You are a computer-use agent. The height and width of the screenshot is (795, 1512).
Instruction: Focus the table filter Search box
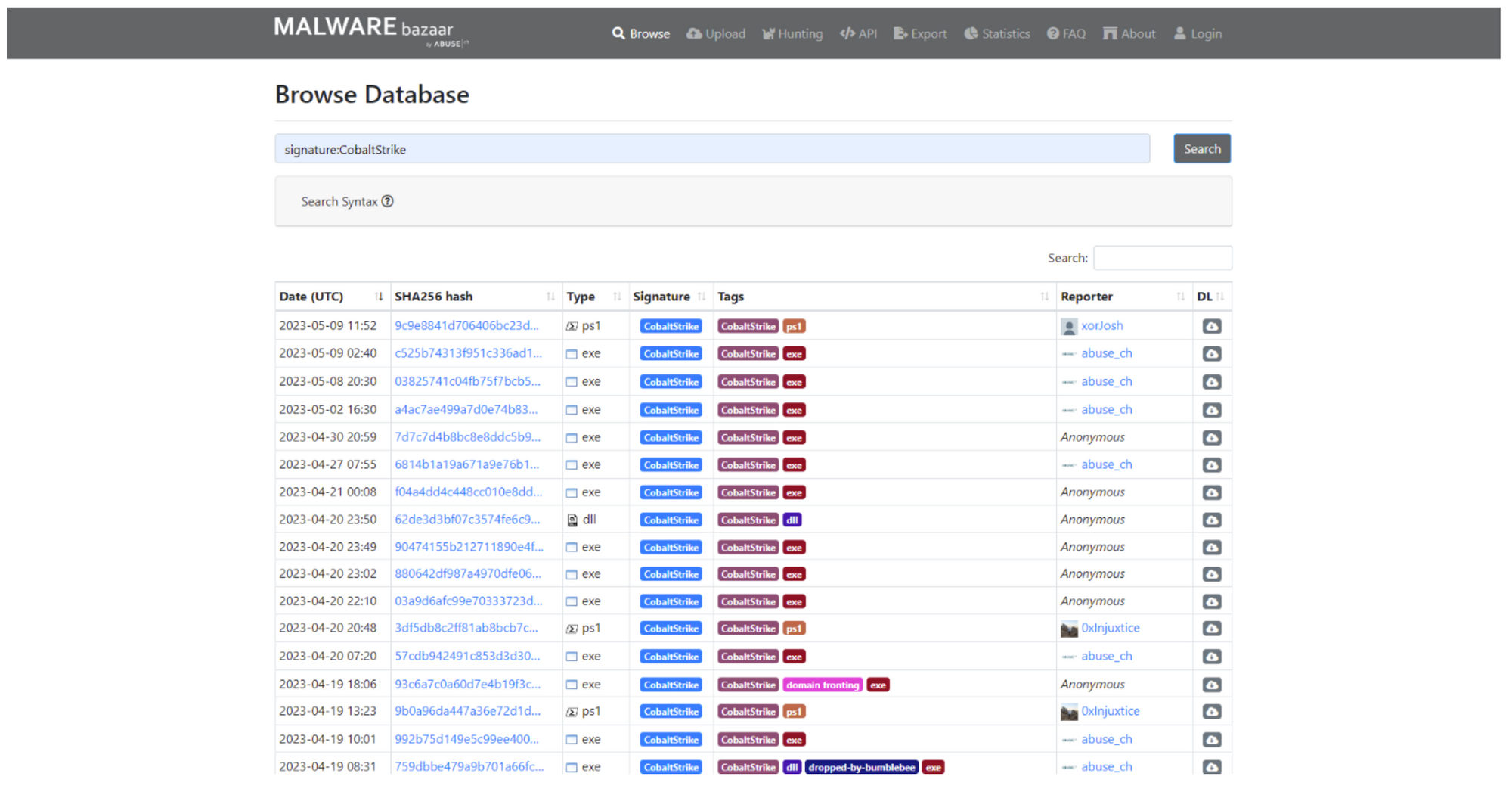1162,258
